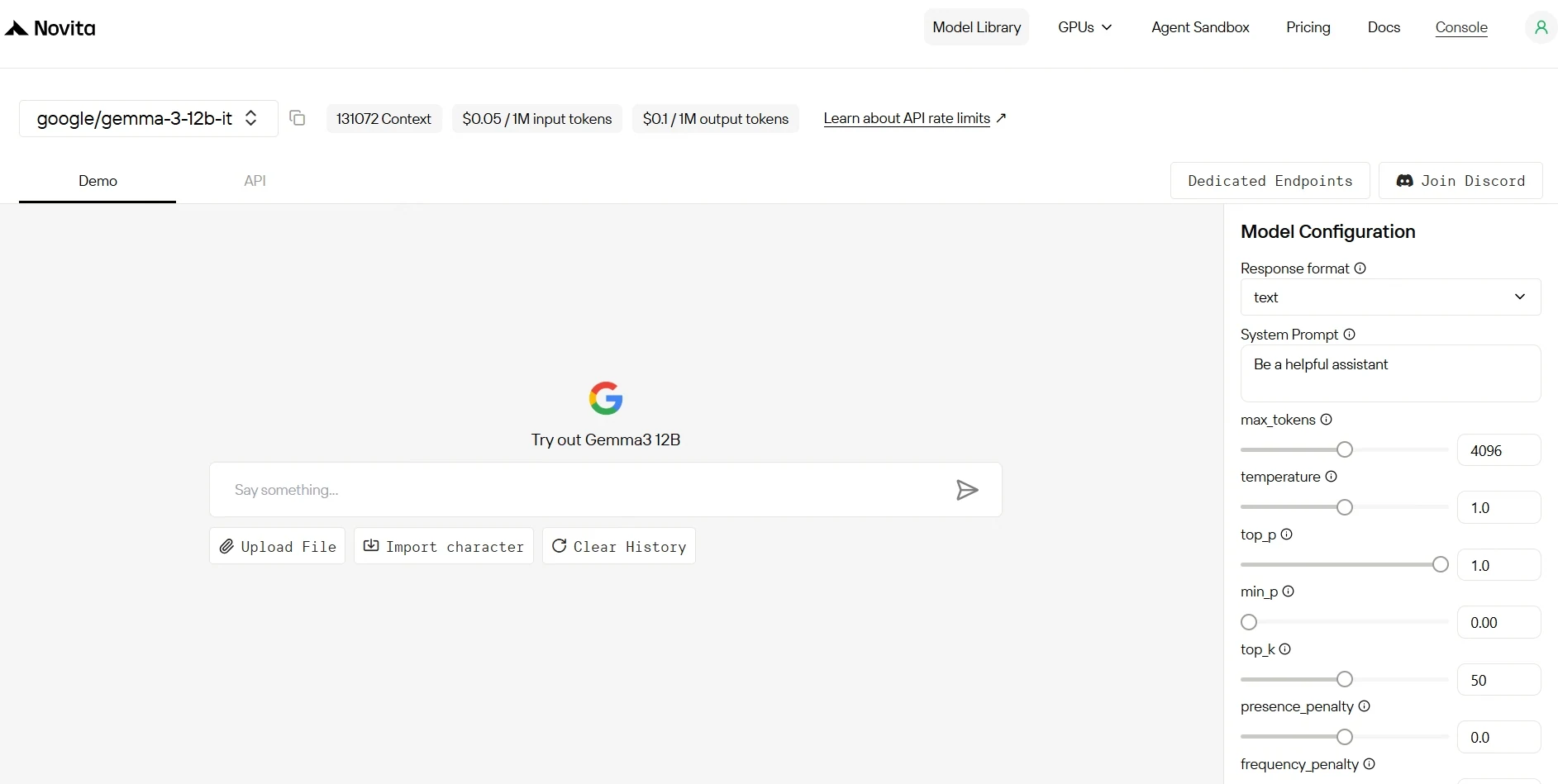Viewport: 1558px width, 784px height.
Task: Click the $0.1 / 1M output tokens badge
Action: pyautogui.click(x=716, y=118)
